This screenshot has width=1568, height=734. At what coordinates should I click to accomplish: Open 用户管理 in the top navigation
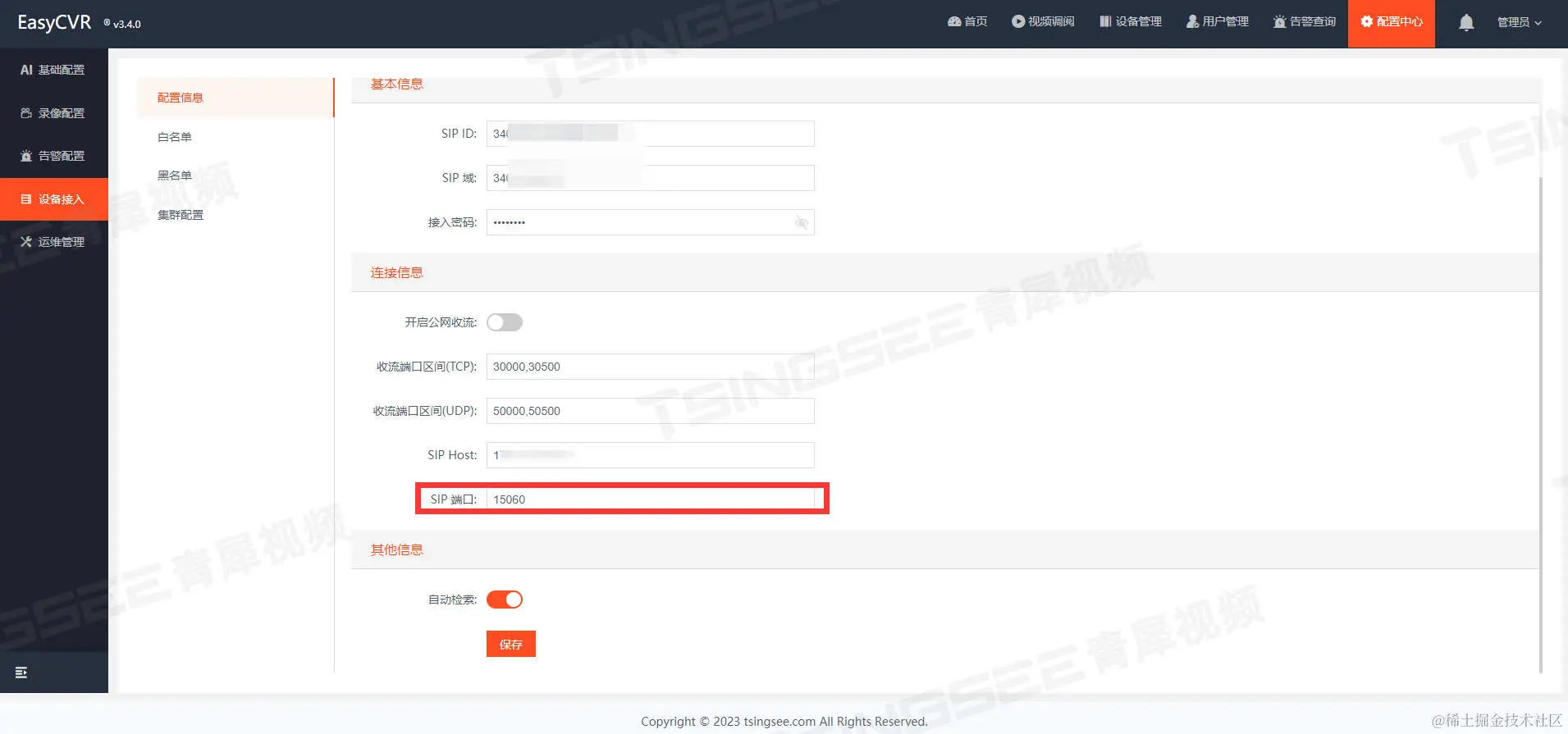tap(1218, 21)
